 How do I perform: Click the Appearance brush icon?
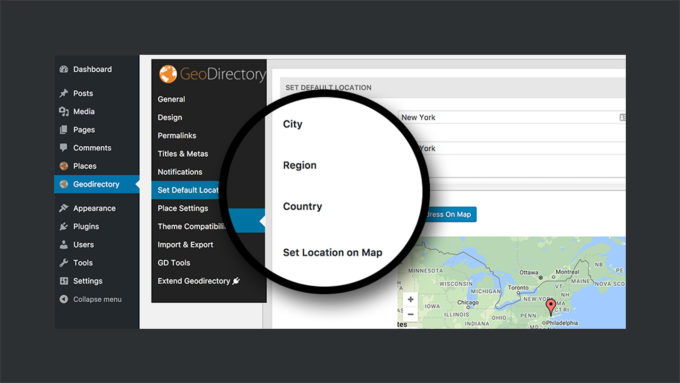pyautogui.click(x=64, y=208)
